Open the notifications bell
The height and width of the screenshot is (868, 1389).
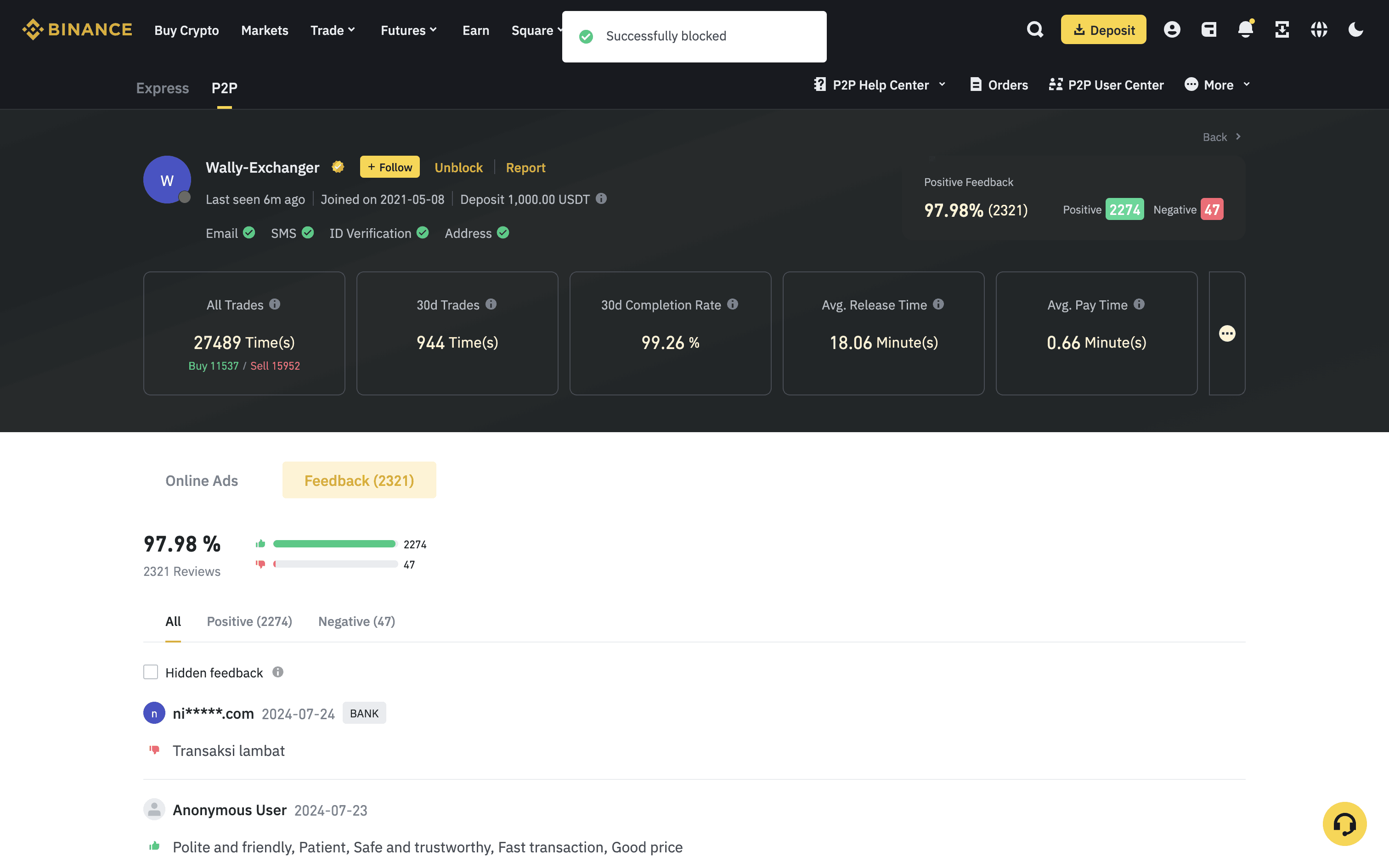point(1245,30)
